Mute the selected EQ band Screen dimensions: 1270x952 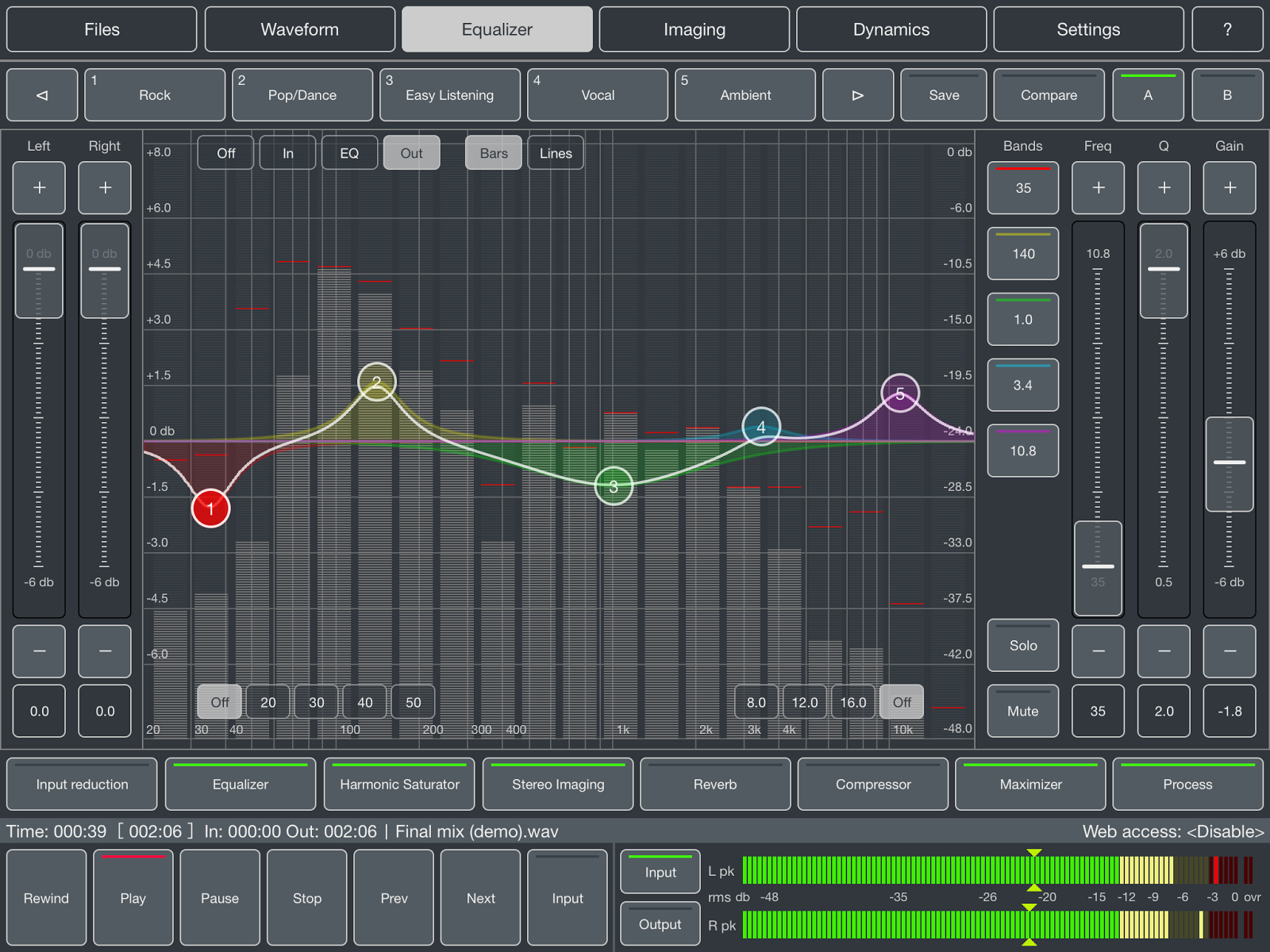[1023, 712]
